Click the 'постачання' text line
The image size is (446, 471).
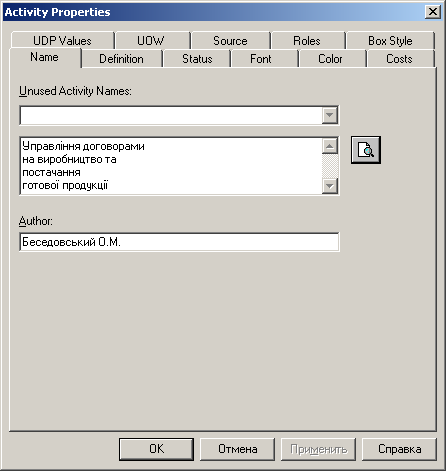51,172
